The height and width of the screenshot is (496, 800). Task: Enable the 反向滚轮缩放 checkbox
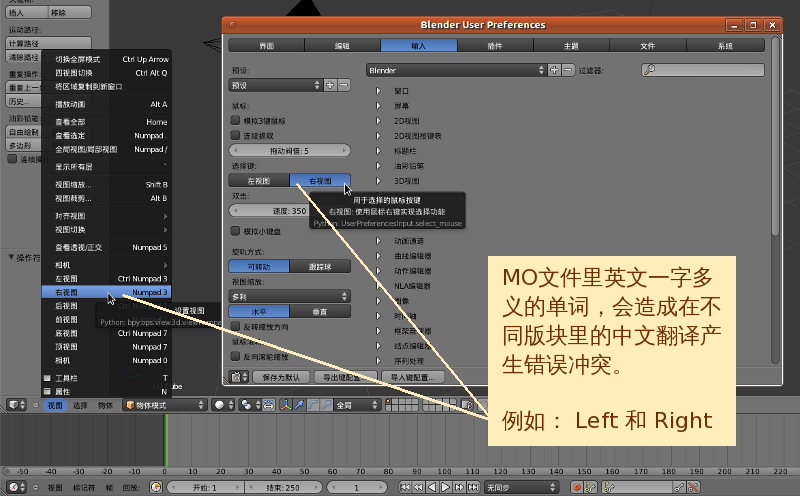click(235, 356)
